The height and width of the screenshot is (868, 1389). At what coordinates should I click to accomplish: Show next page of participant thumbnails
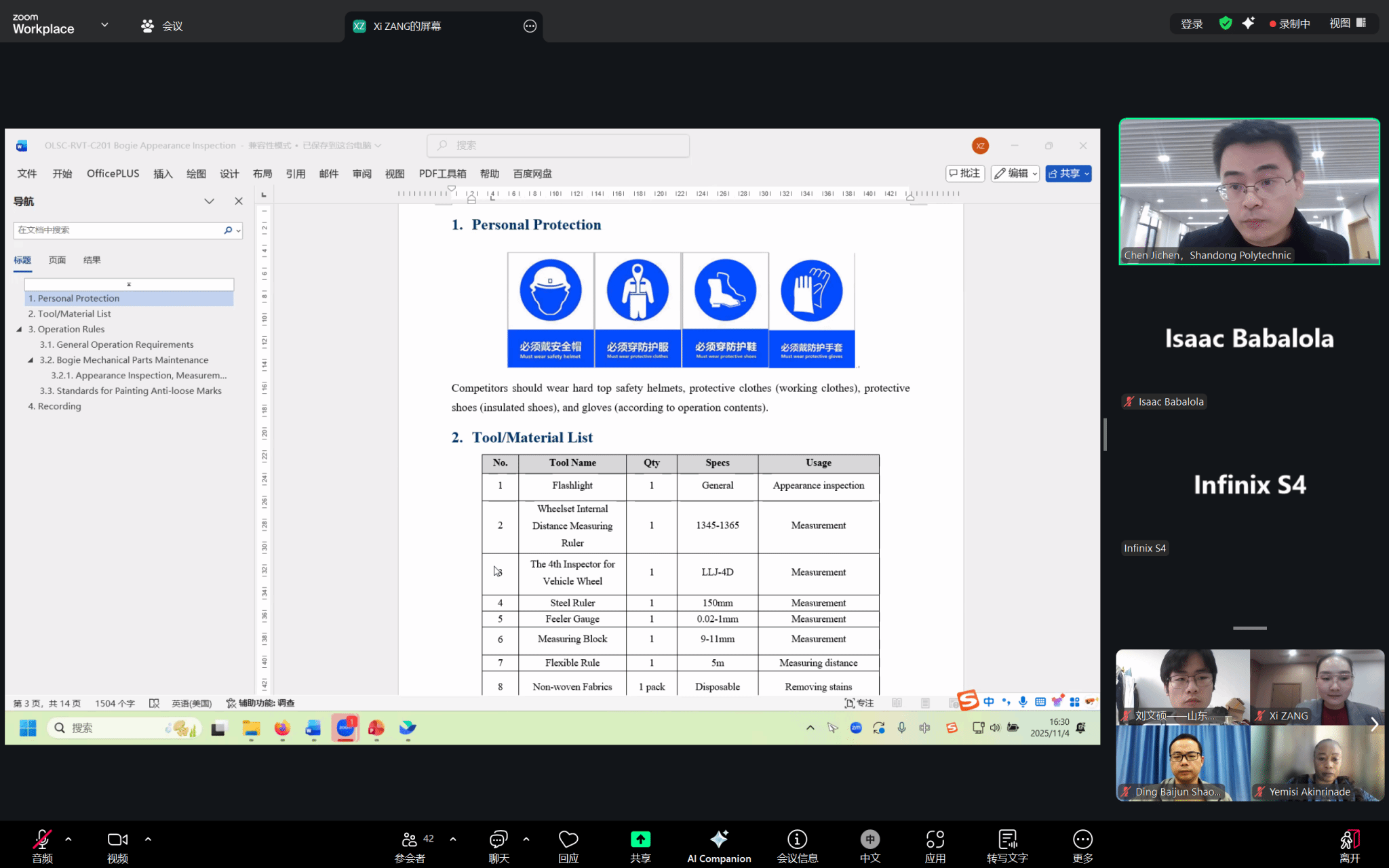pos(1374,724)
